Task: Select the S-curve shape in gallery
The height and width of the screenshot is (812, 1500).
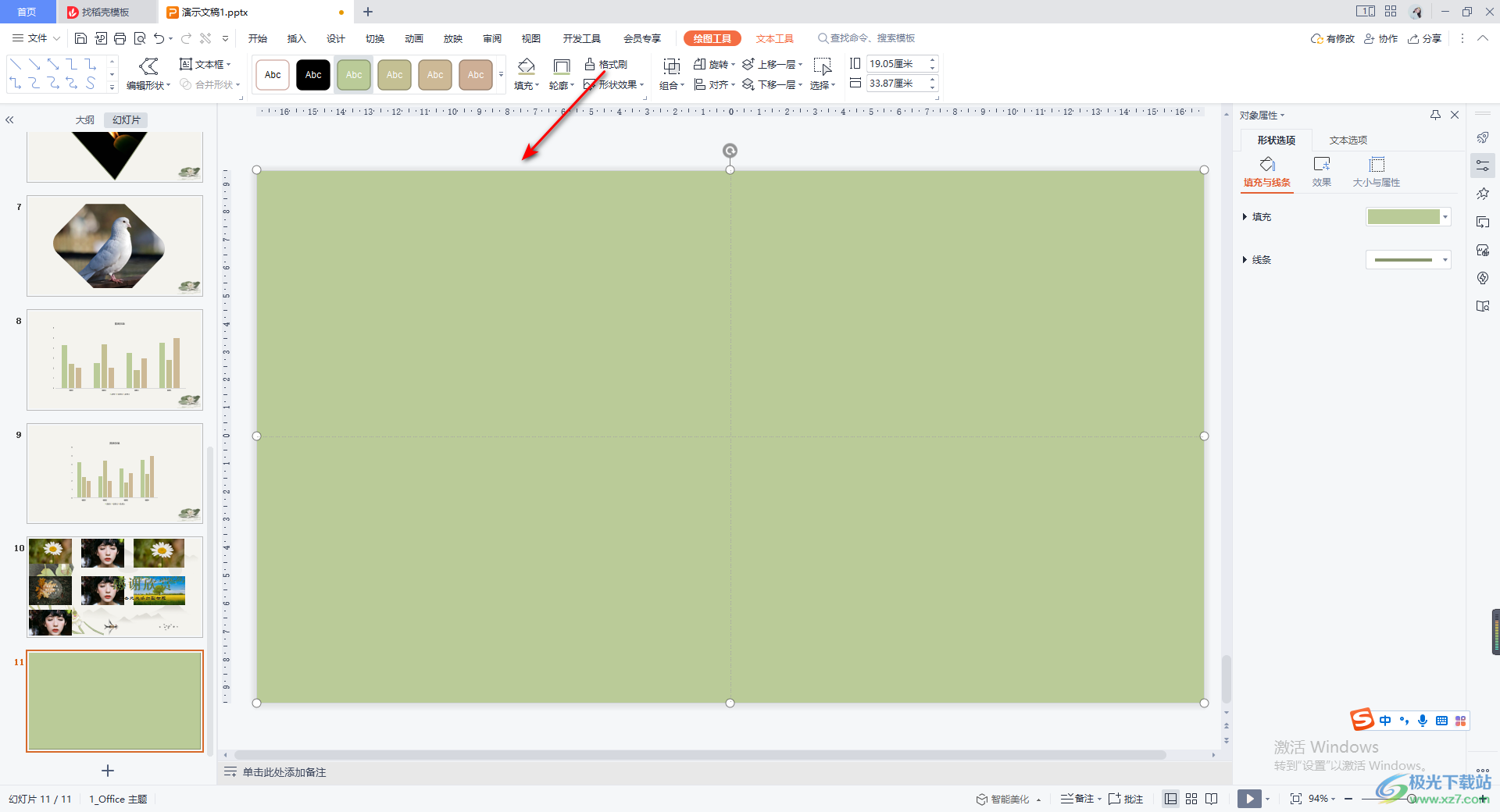Action: click(x=91, y=83)
